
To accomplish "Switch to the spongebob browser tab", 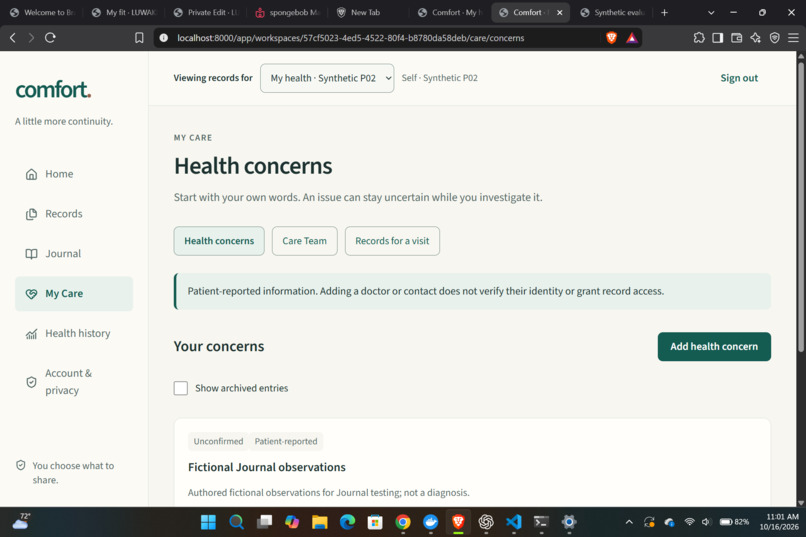I will pos(288,12).
